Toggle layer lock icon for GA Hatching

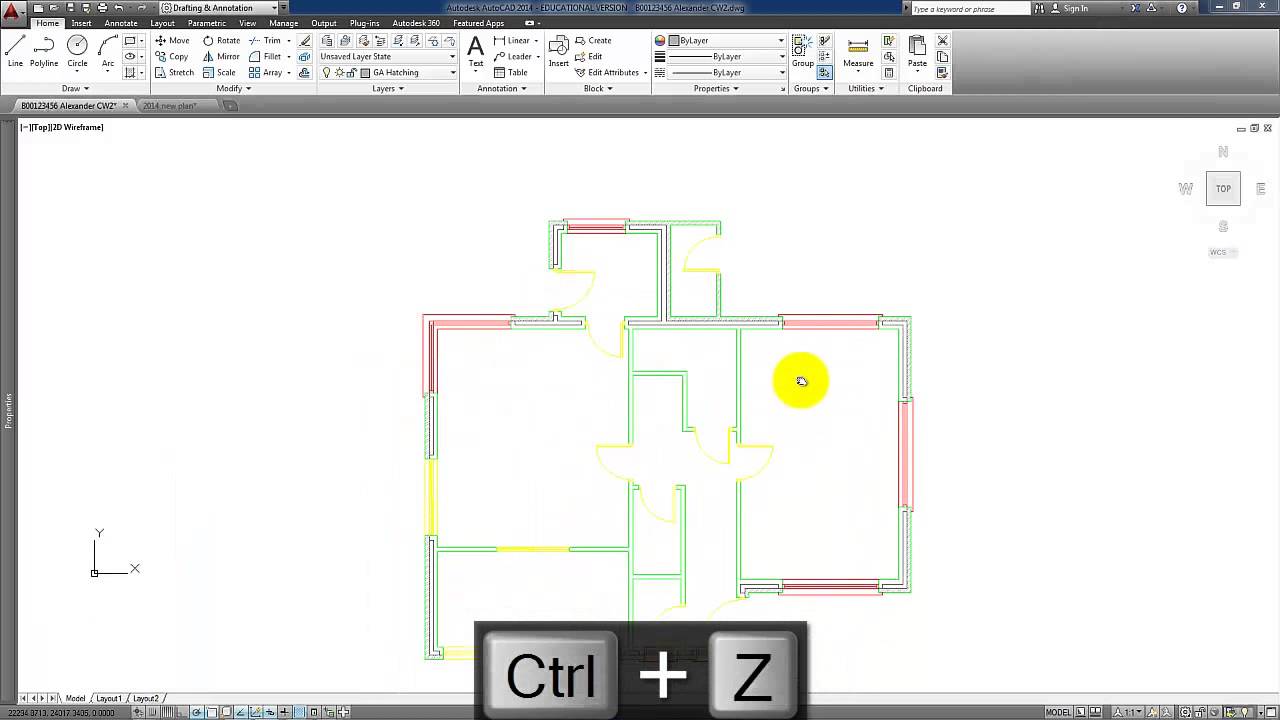[x=351, y=73]
